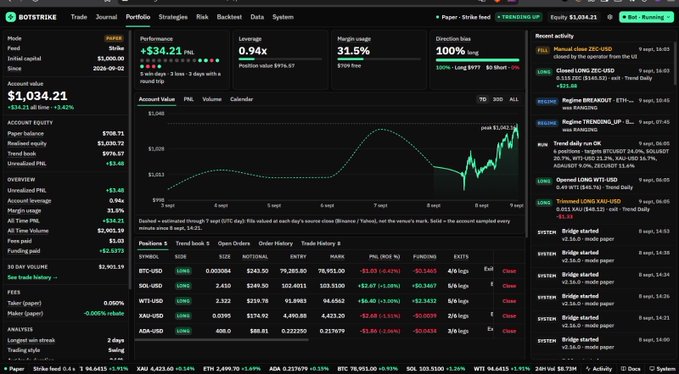
Task: Click the ETH ticker in status bar
Action: click(231, 369)
